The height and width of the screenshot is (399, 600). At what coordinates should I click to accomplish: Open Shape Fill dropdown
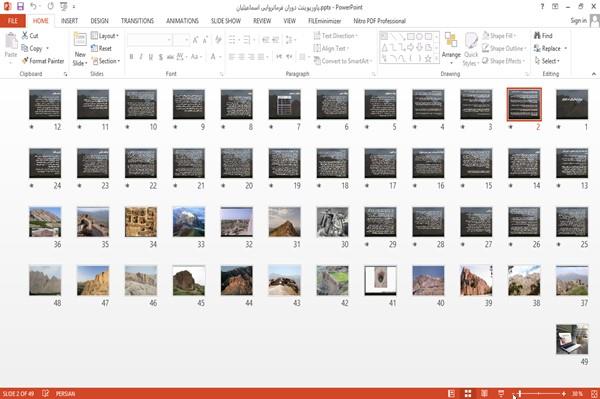click(x=499, y=36)
